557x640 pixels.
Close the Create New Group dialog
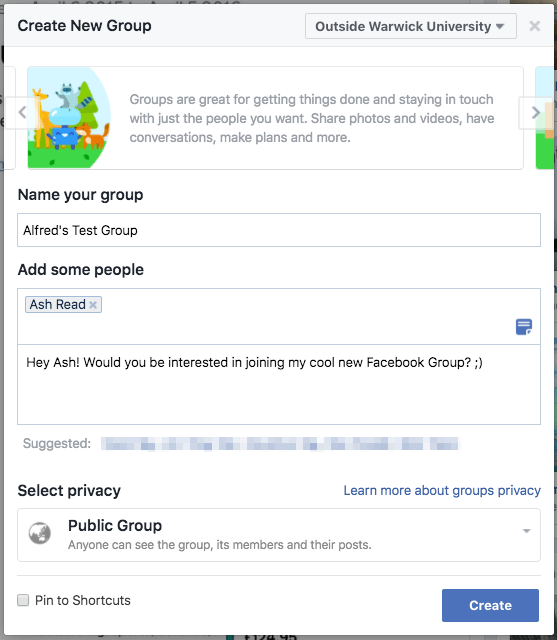point(535,26)
